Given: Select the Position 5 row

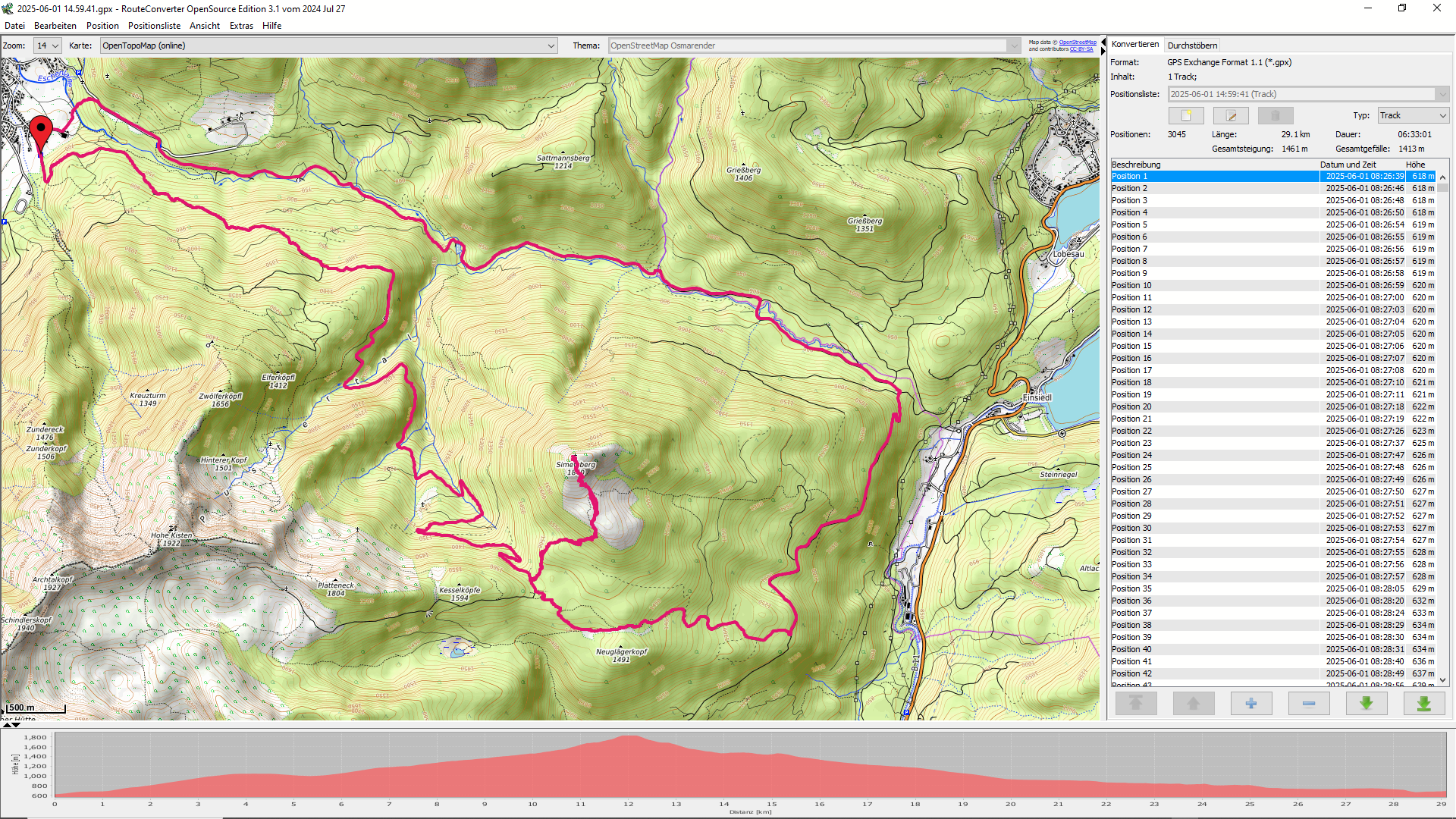Looking at the screenshot, I should (1273, 224).
